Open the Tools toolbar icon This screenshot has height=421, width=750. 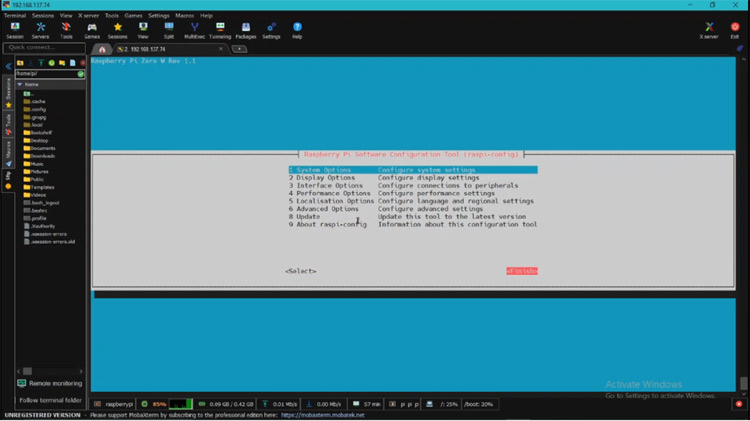(x=66, y=30)
